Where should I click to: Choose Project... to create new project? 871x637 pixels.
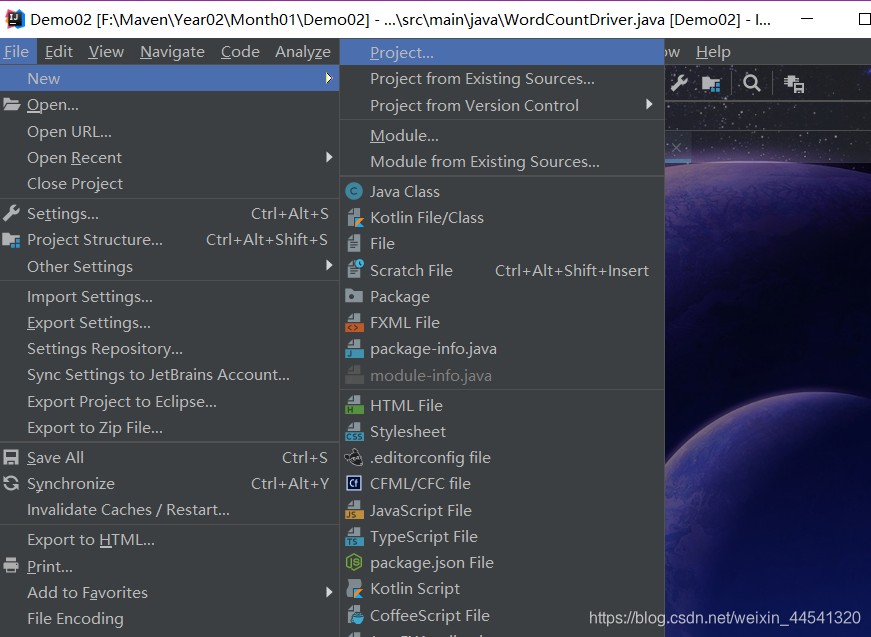[502, 52]
